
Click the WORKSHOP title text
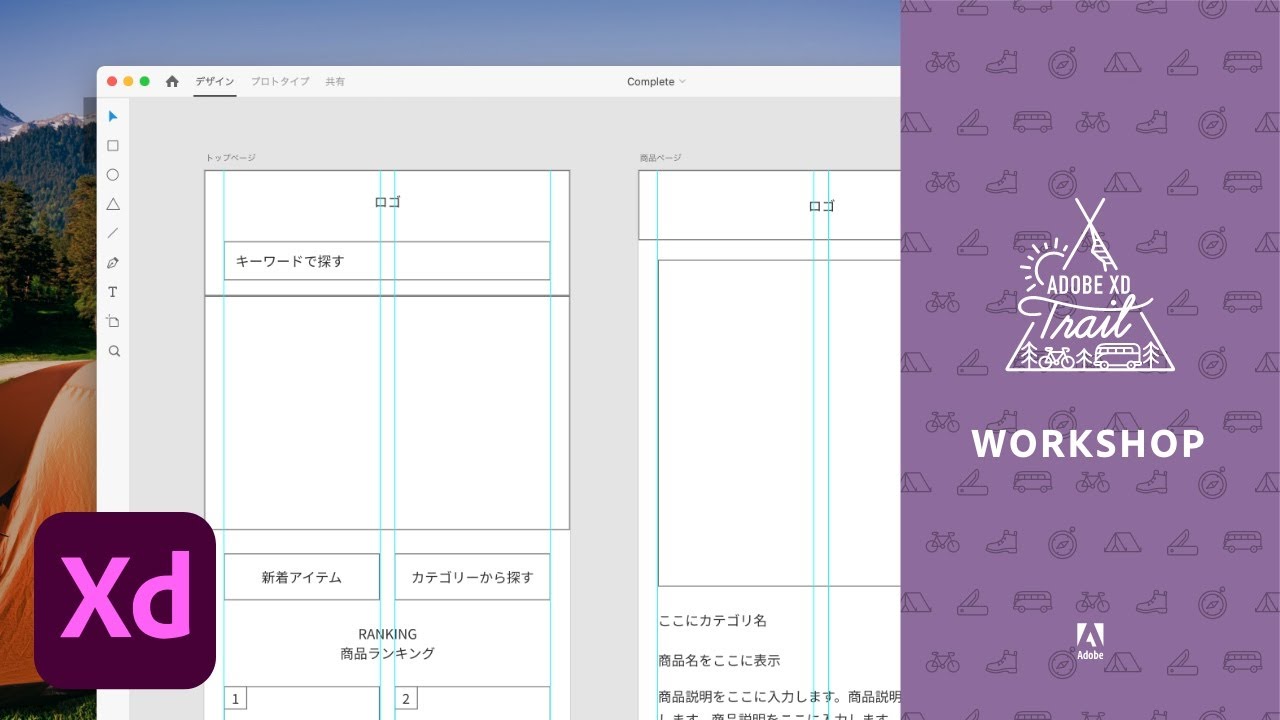(1088, 444)
